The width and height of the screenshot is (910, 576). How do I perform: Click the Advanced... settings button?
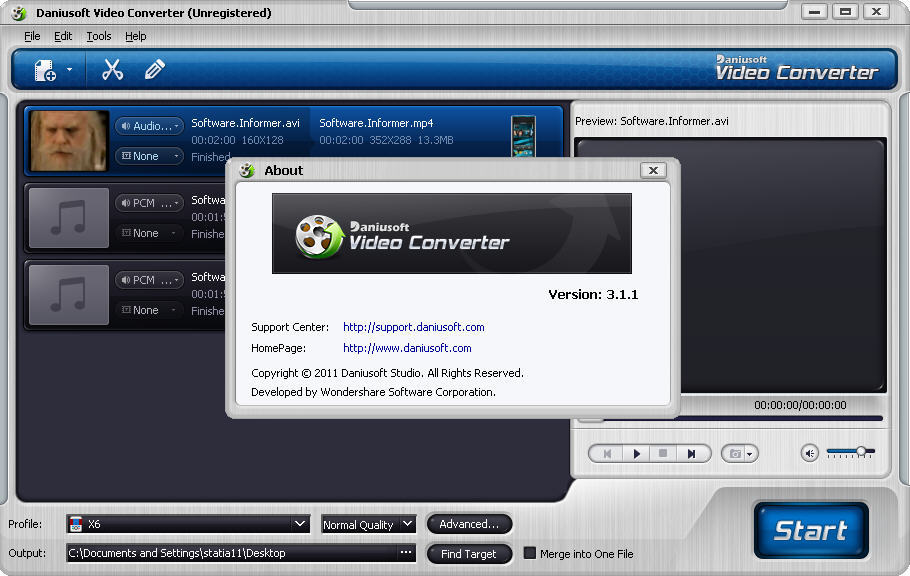(469, 524)
